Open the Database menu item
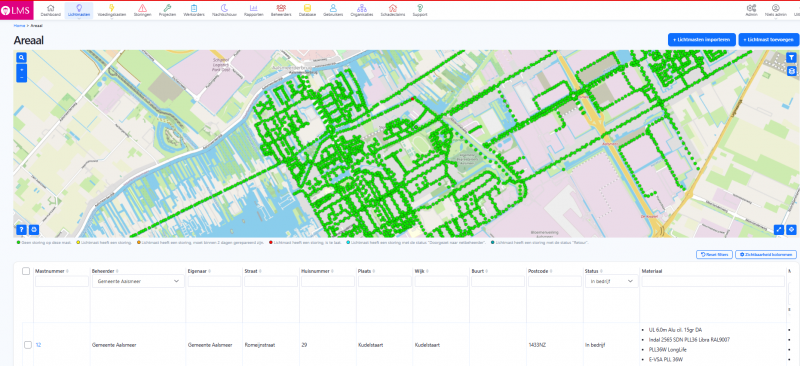 307,10
